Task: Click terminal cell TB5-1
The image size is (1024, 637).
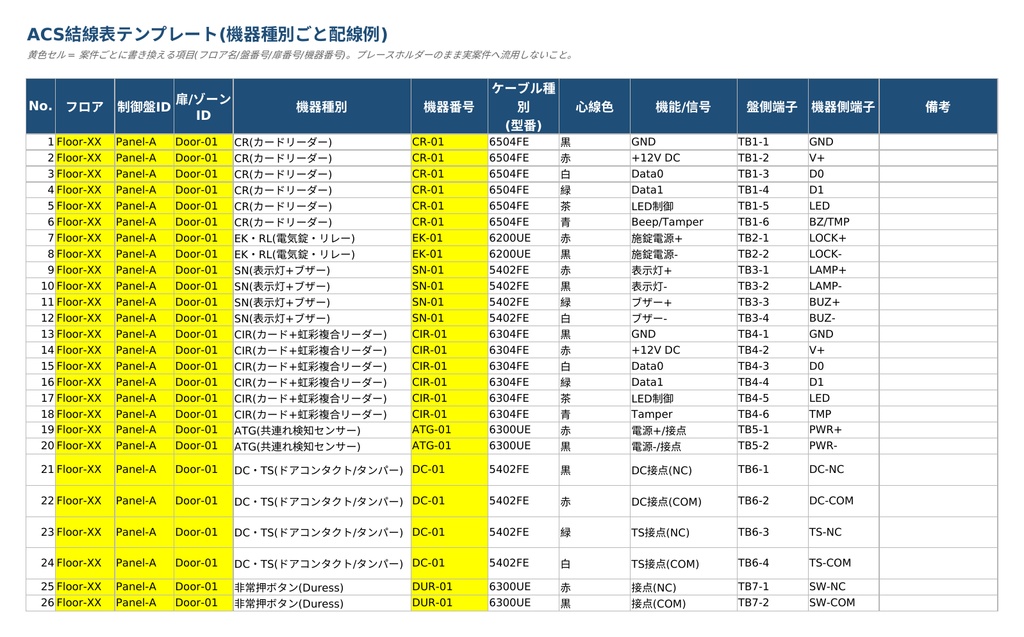Action: coord(772,430)
